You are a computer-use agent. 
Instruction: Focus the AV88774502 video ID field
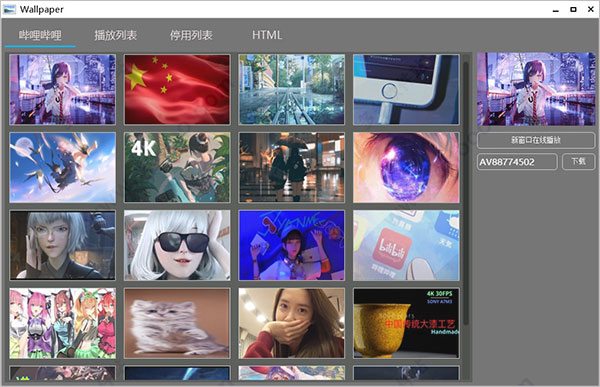click(x=517, y=162)
